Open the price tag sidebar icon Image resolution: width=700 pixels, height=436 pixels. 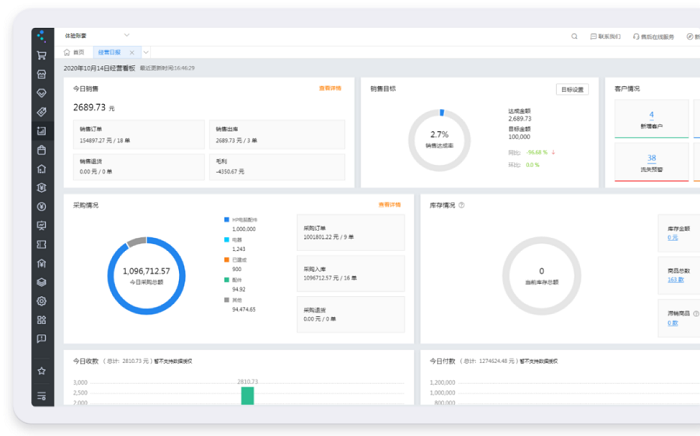(x=42, y=112)
